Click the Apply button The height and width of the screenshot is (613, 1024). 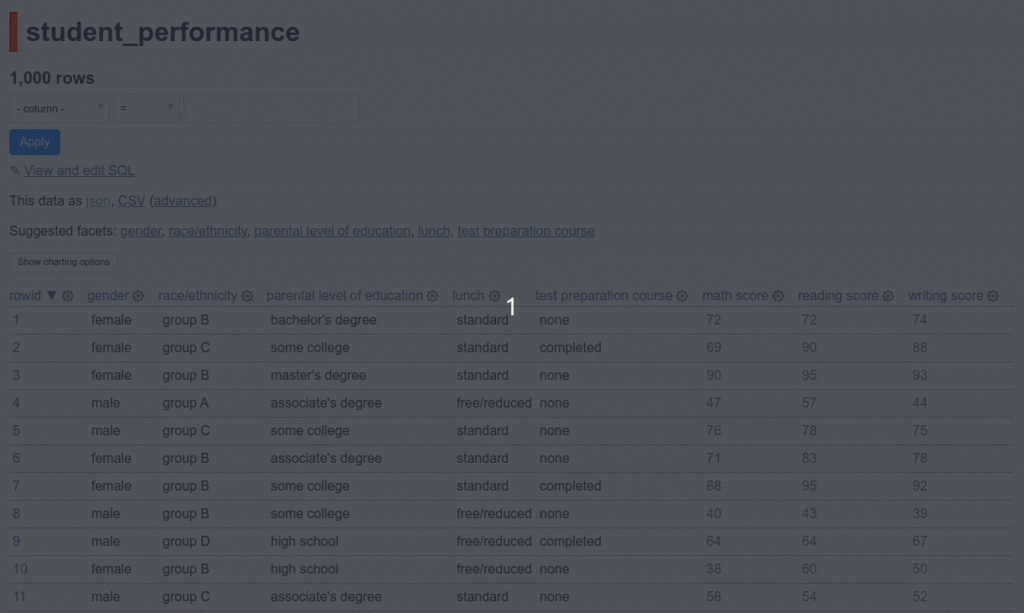tap(35, 142)
